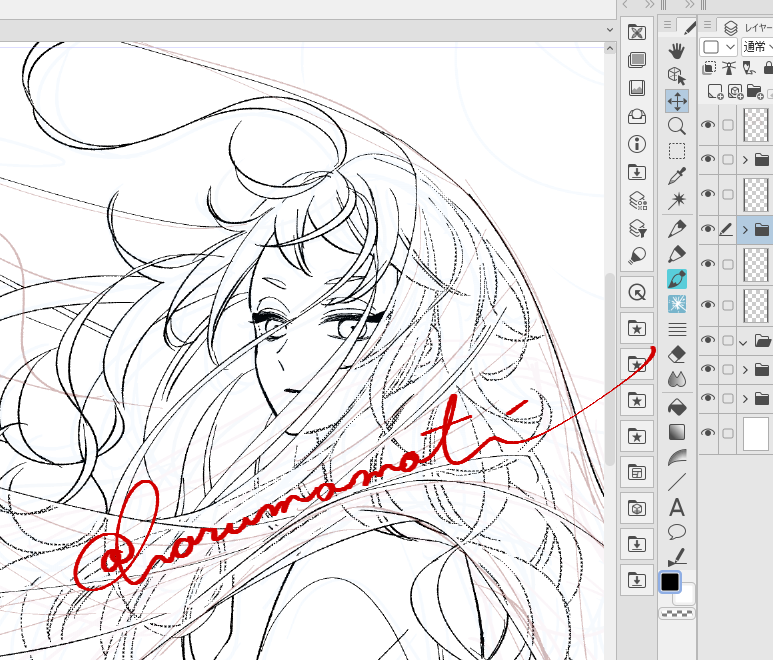Set as Draft layer icon
This screenshot has width=773, height=660.
(749, 68)
